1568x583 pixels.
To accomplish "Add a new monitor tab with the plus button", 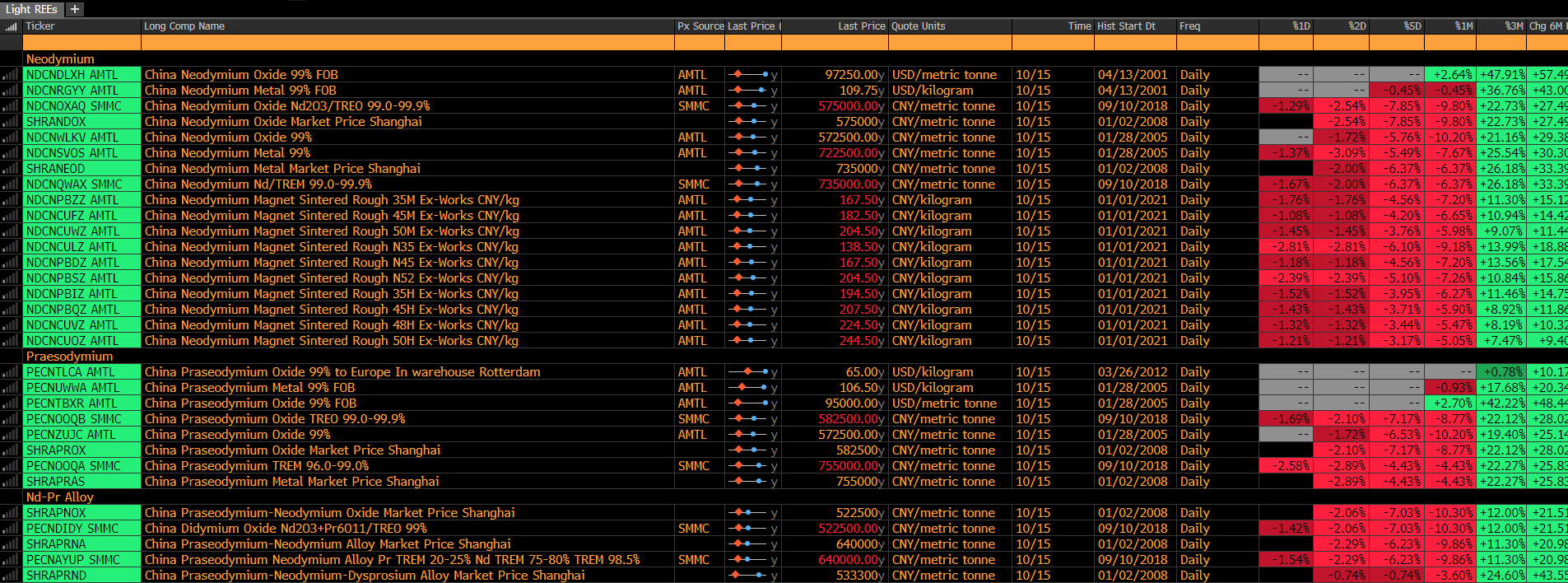I will tap(75, 9).
